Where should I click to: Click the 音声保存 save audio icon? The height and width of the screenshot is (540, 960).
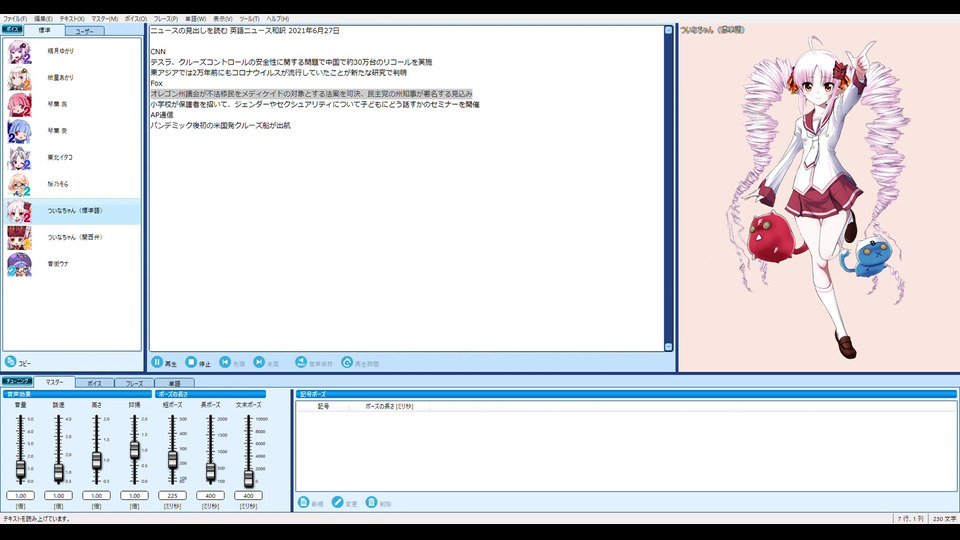point(301,362)
